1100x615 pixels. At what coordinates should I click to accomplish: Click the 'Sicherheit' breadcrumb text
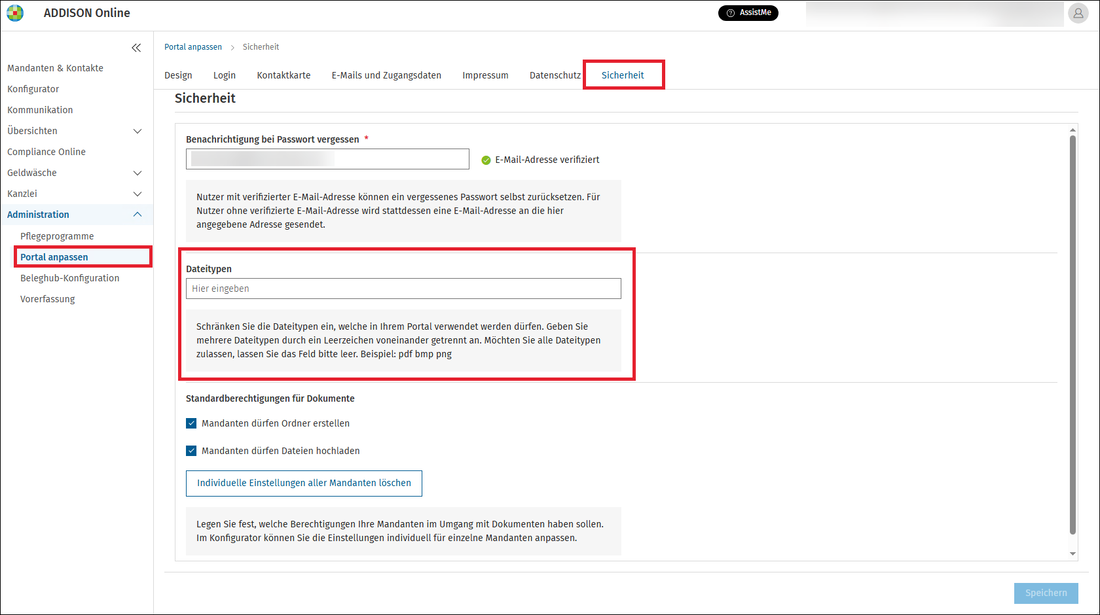(261, 47)
